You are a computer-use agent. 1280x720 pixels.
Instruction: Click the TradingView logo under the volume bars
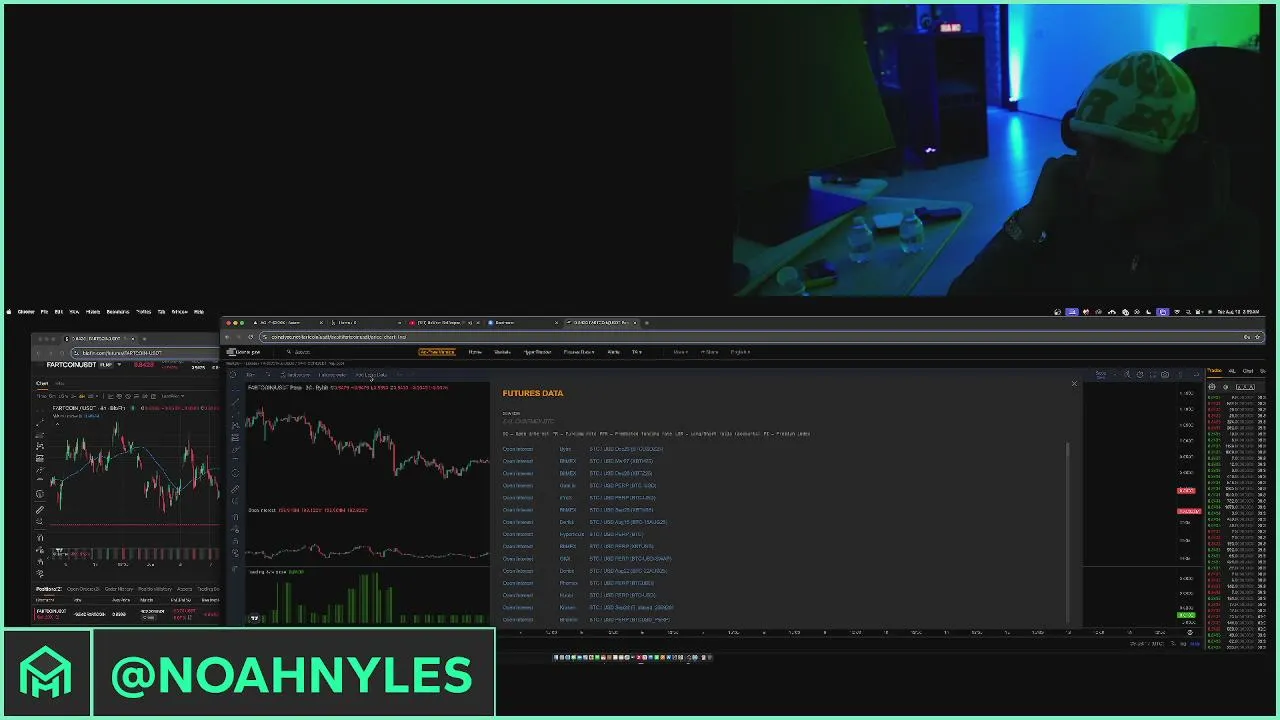coord(254,618)
